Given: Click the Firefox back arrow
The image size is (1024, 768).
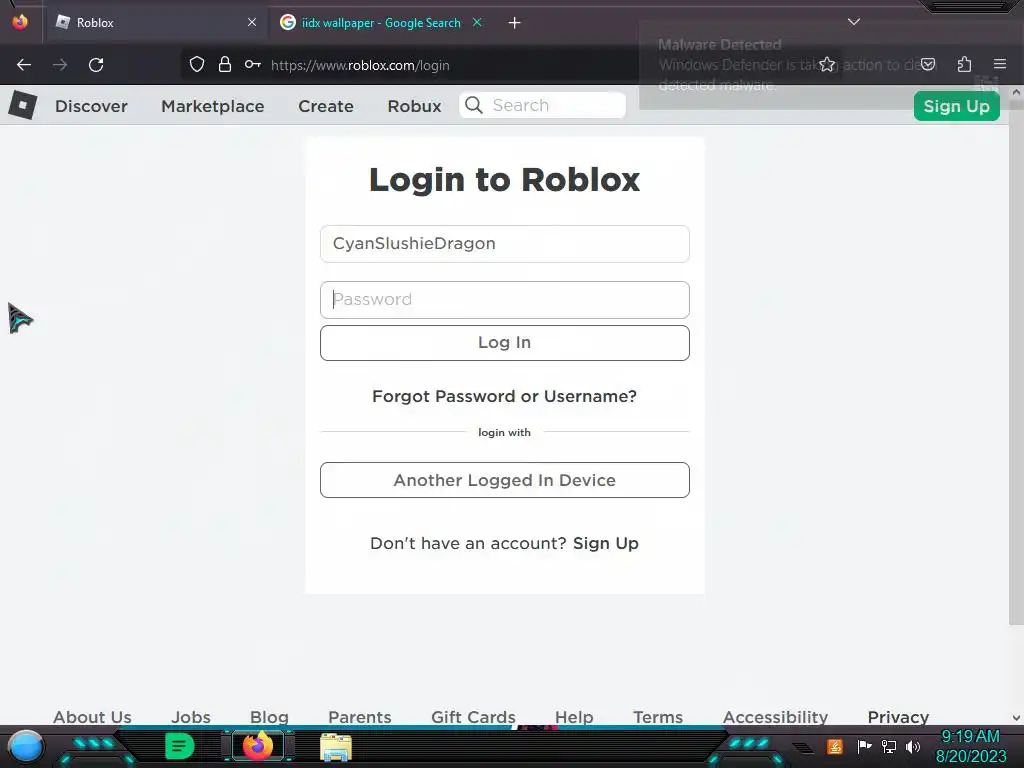Looking at the screenshot, I should pyautogui.click(x=24, y=65).
